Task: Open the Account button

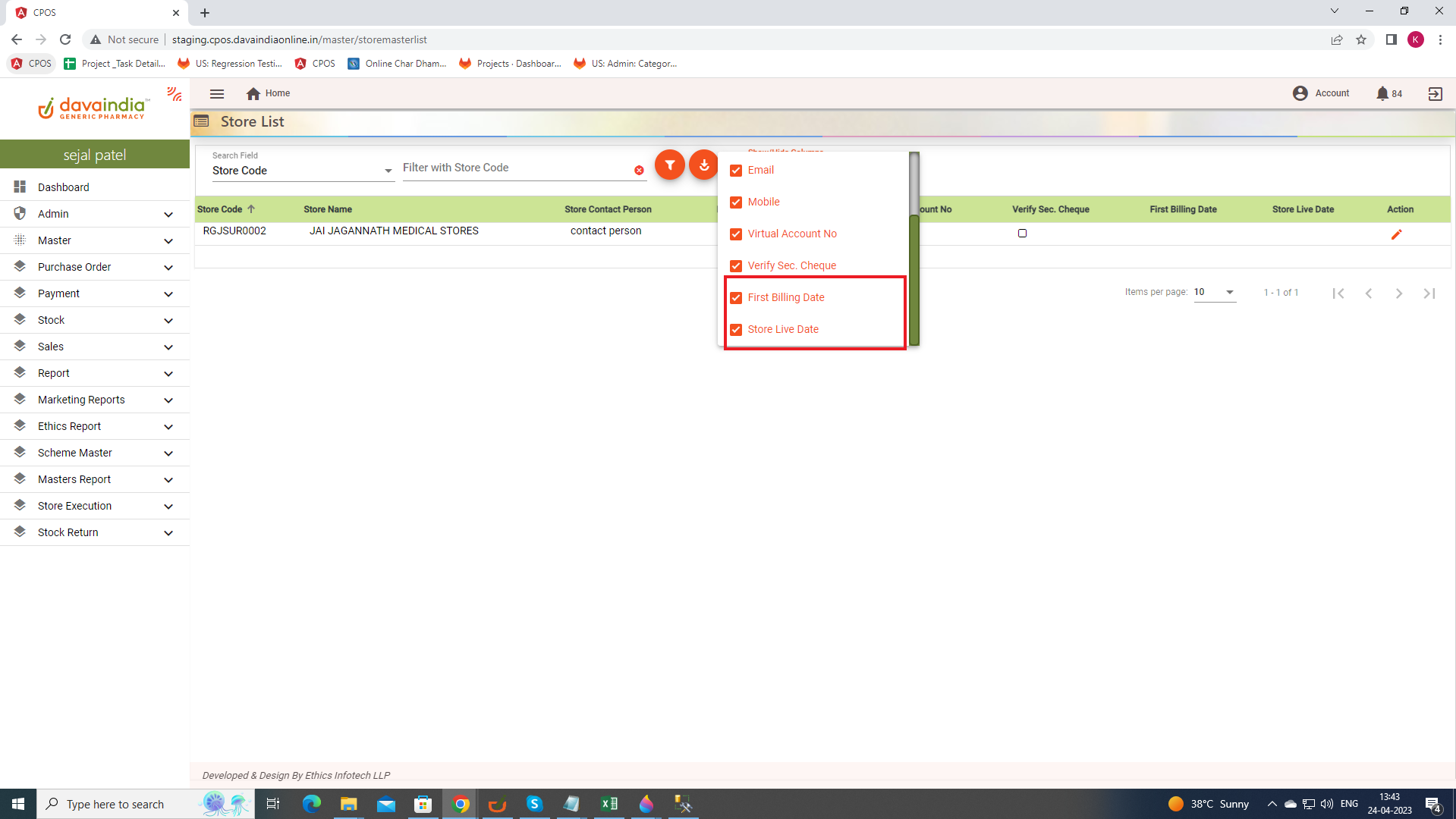Action: coord(1321,93)
